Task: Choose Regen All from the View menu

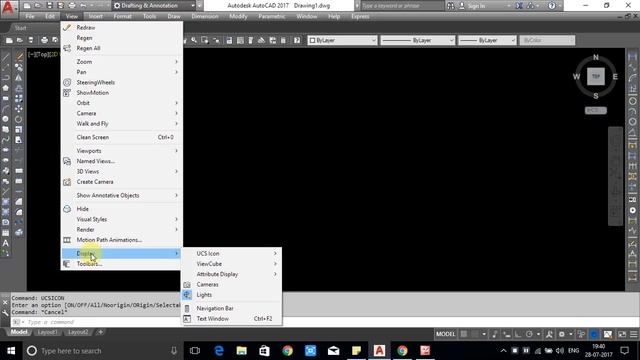Action: click(x=122, y=48)
